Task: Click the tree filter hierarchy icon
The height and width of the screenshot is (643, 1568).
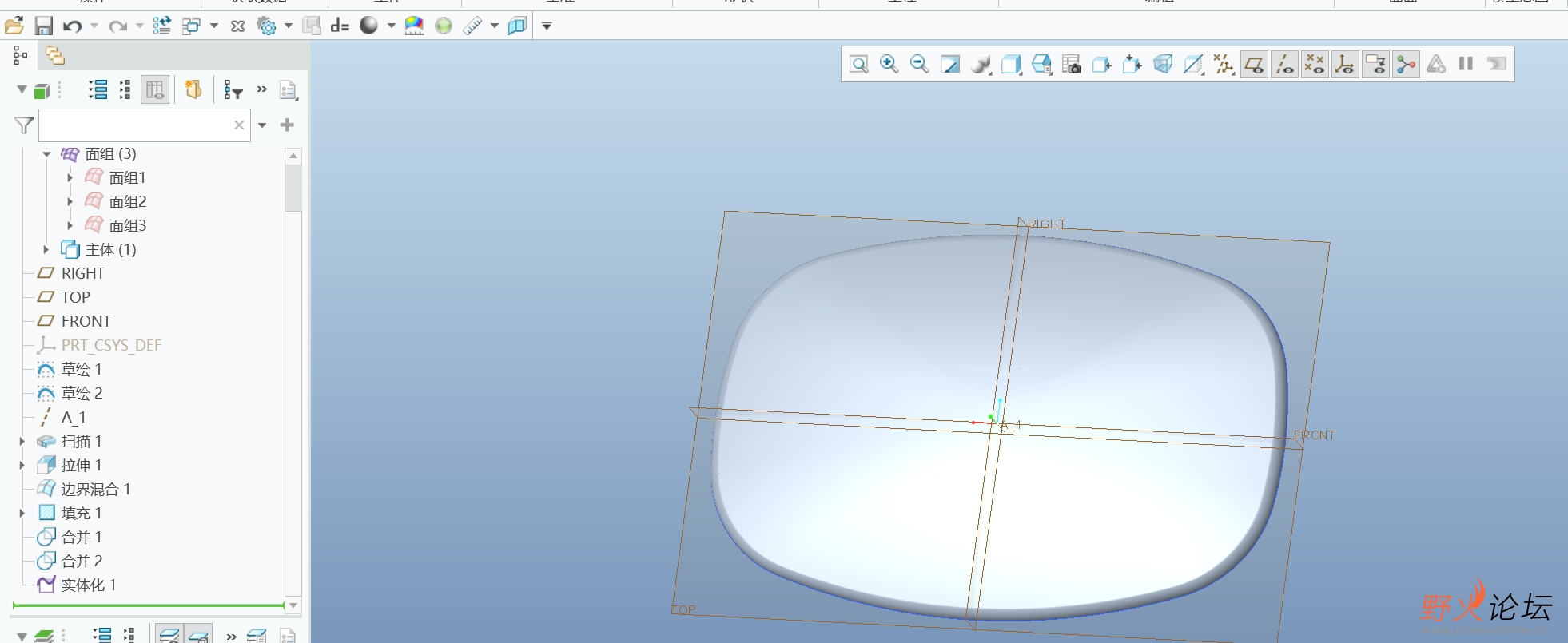Action: (x=233, y=90)
